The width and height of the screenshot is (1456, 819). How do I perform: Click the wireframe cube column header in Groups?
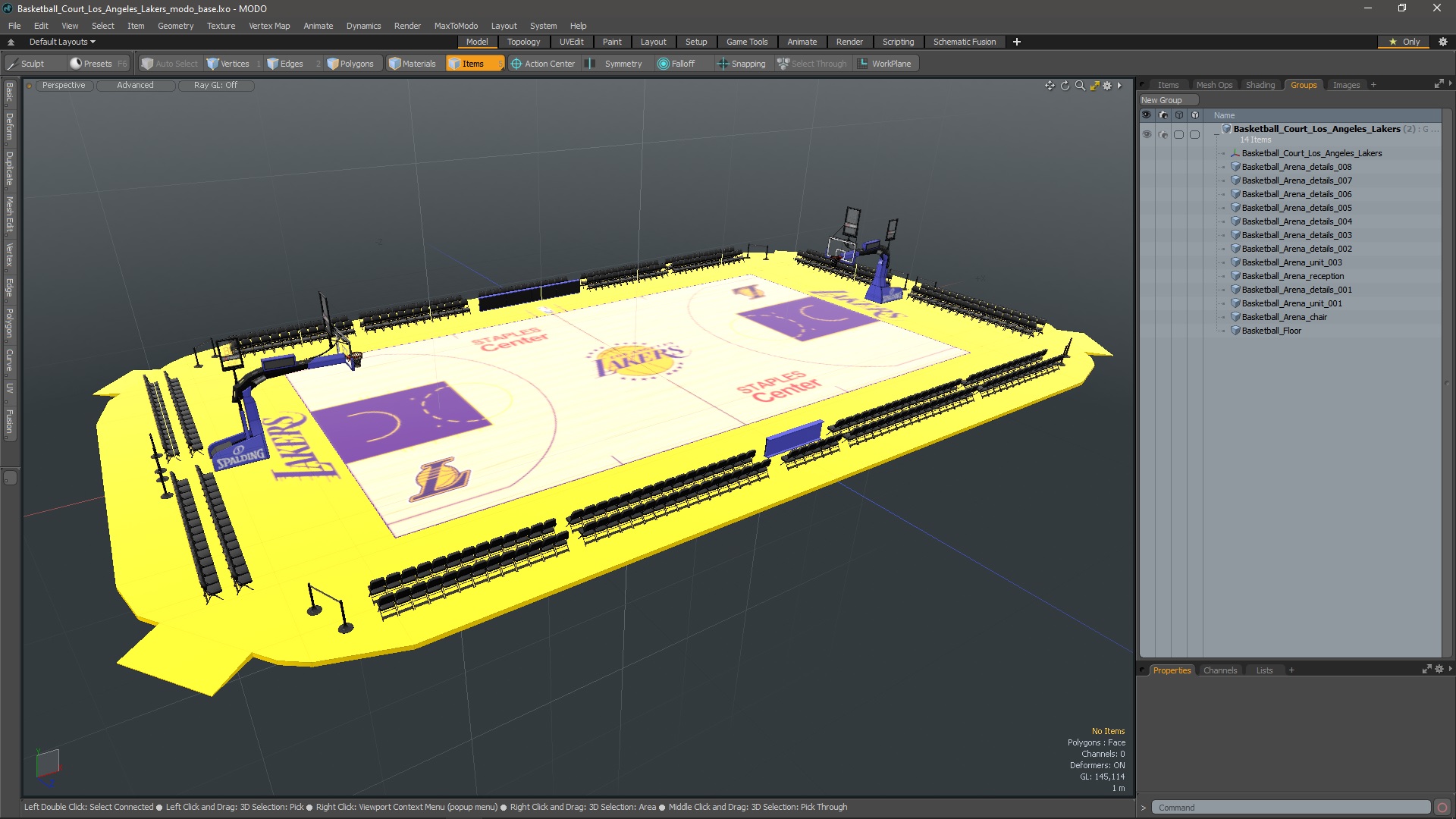tap(1178, 115)
